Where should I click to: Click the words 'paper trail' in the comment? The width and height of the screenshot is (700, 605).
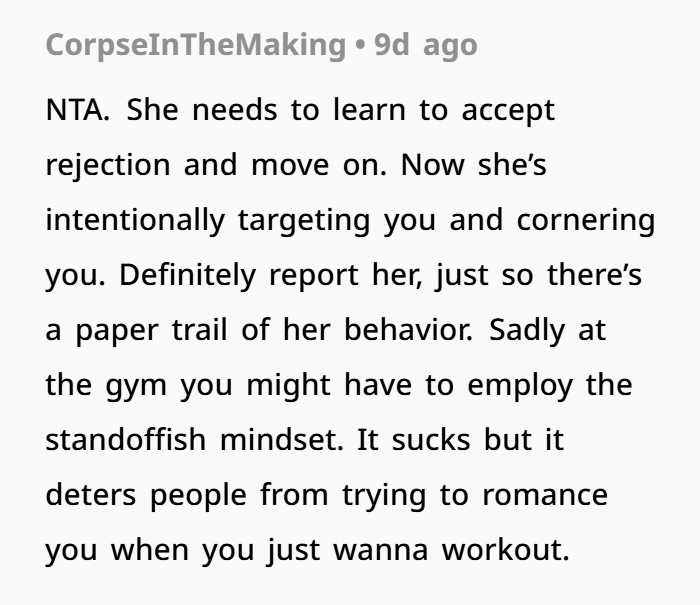tap(152, 331)
